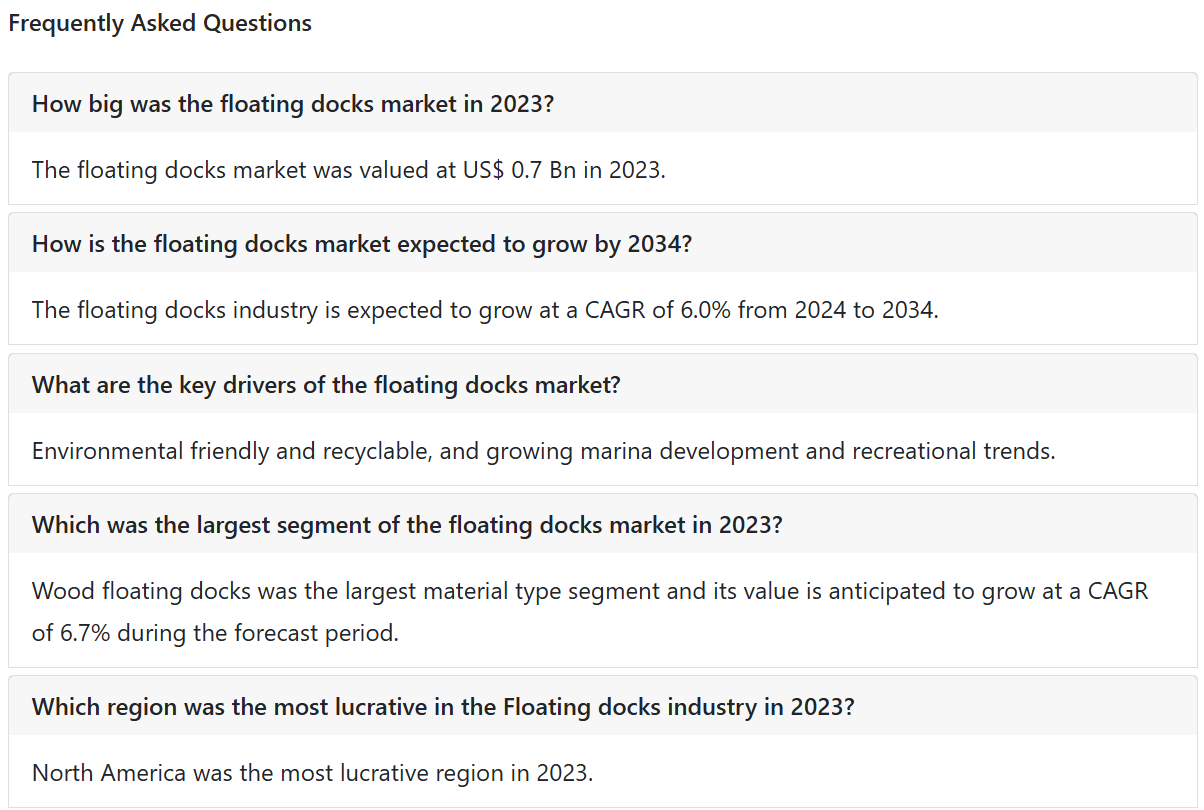Screen dimensions: 1204x810
Task: Click the "Environmental friendly and recyclable" answer text
Action: click(x=544, y=450)
